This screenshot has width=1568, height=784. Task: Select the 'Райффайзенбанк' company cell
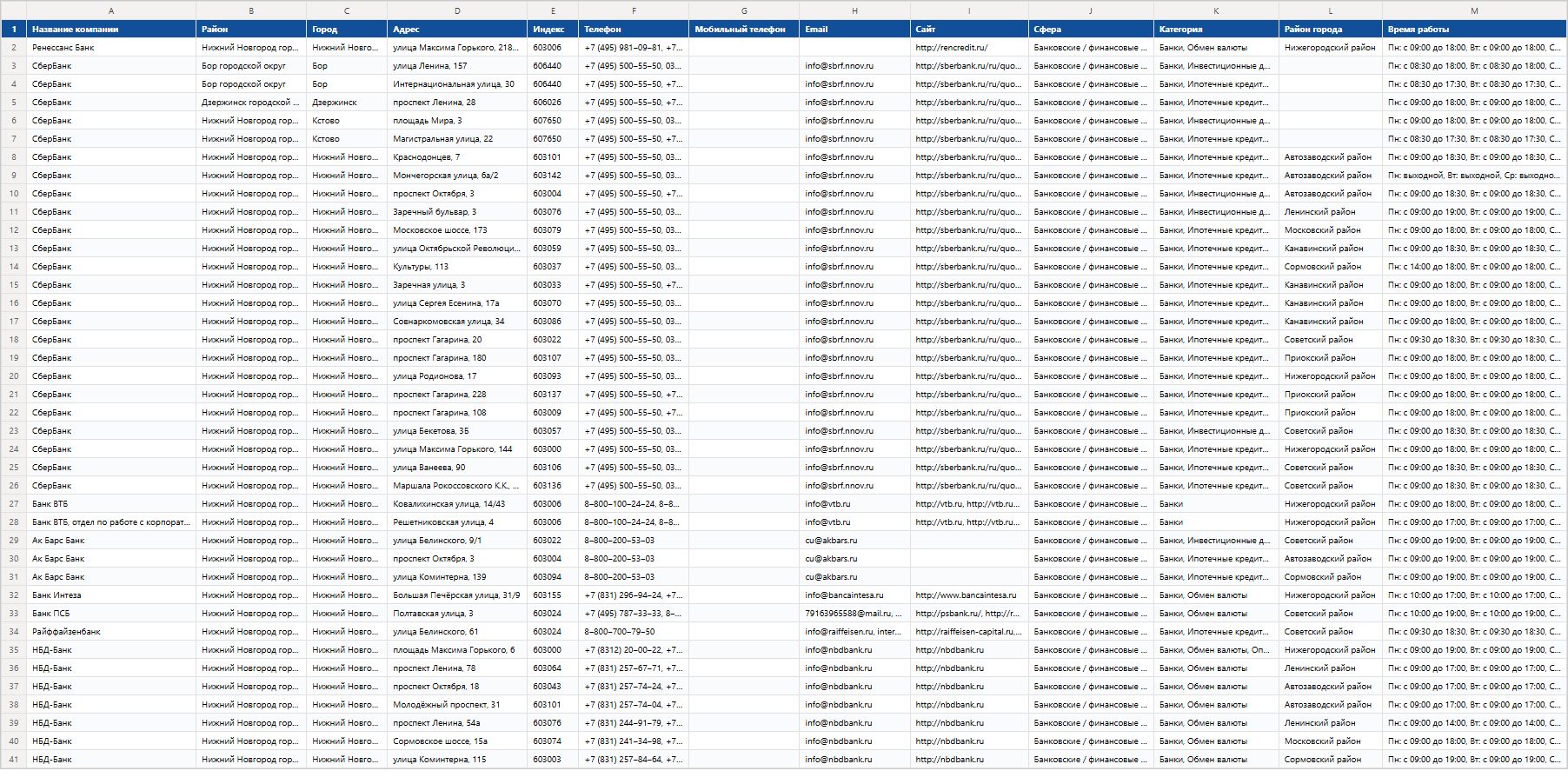click(111, 632)
